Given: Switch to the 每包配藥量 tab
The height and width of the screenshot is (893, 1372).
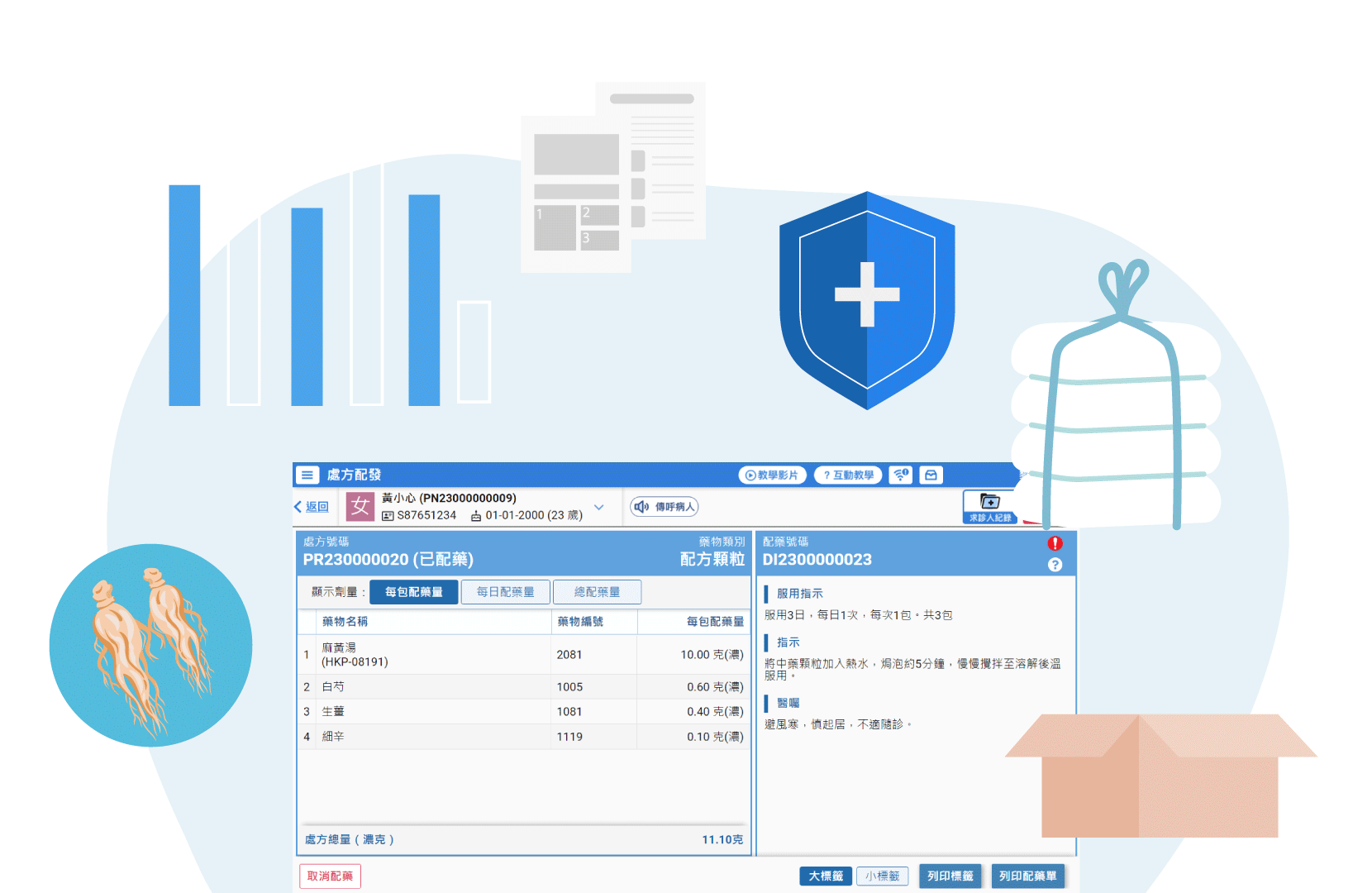Looking at the screenshot, I should point(414,592).
